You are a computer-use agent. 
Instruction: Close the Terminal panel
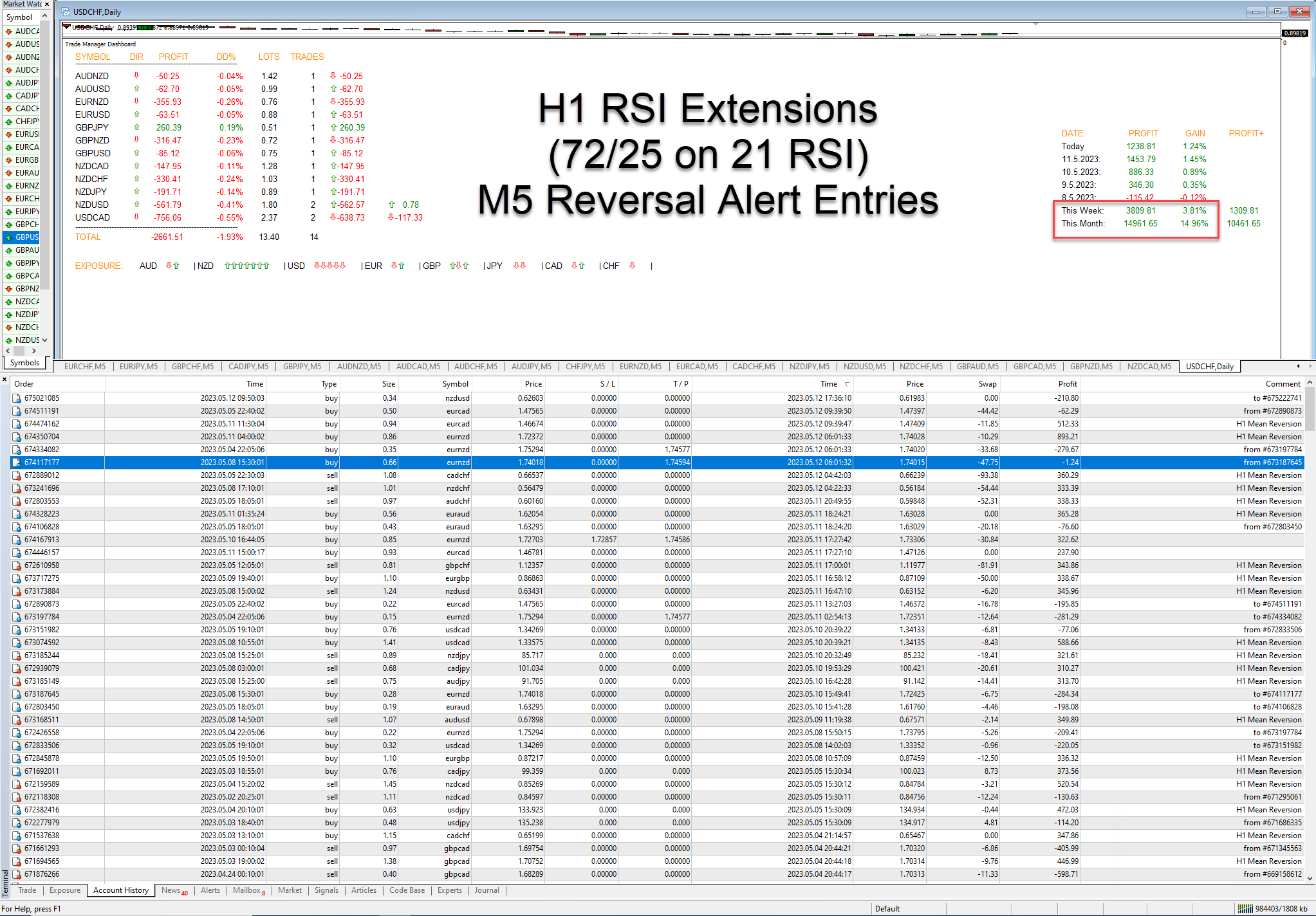pos(5,381)
